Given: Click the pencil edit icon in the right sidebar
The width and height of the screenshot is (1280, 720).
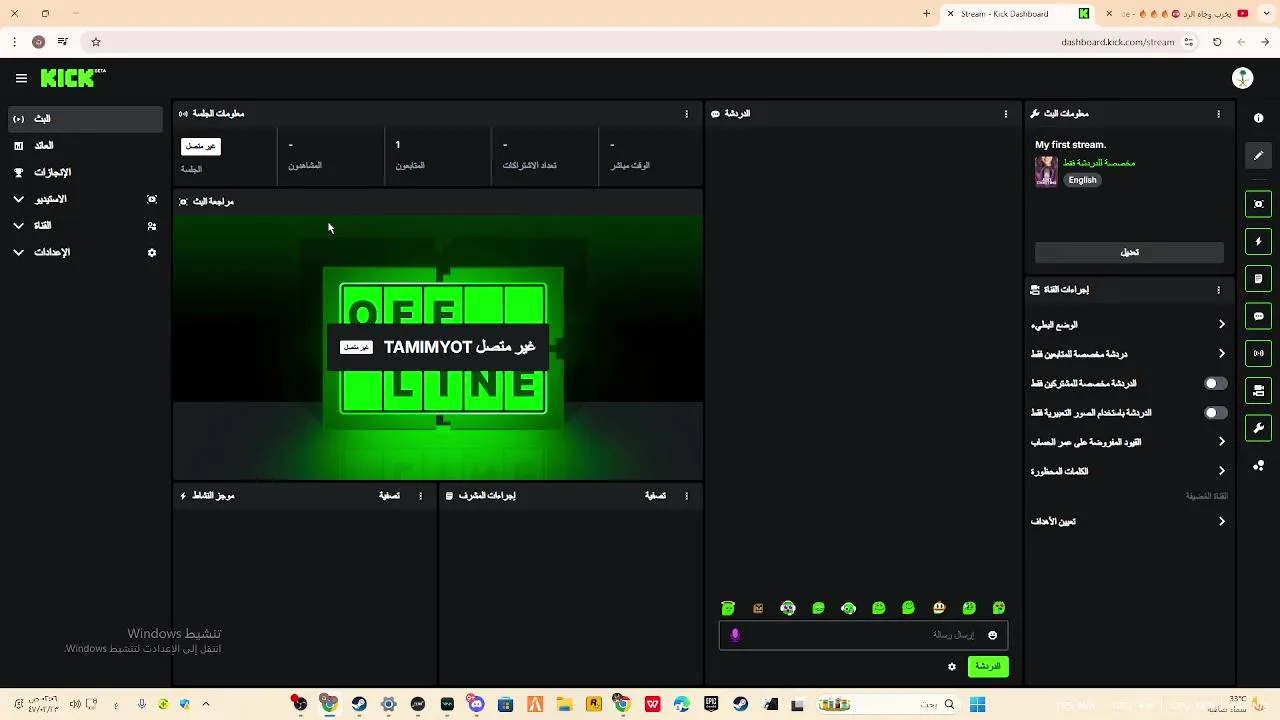Looking at the screenshot, I should 1258,155.
